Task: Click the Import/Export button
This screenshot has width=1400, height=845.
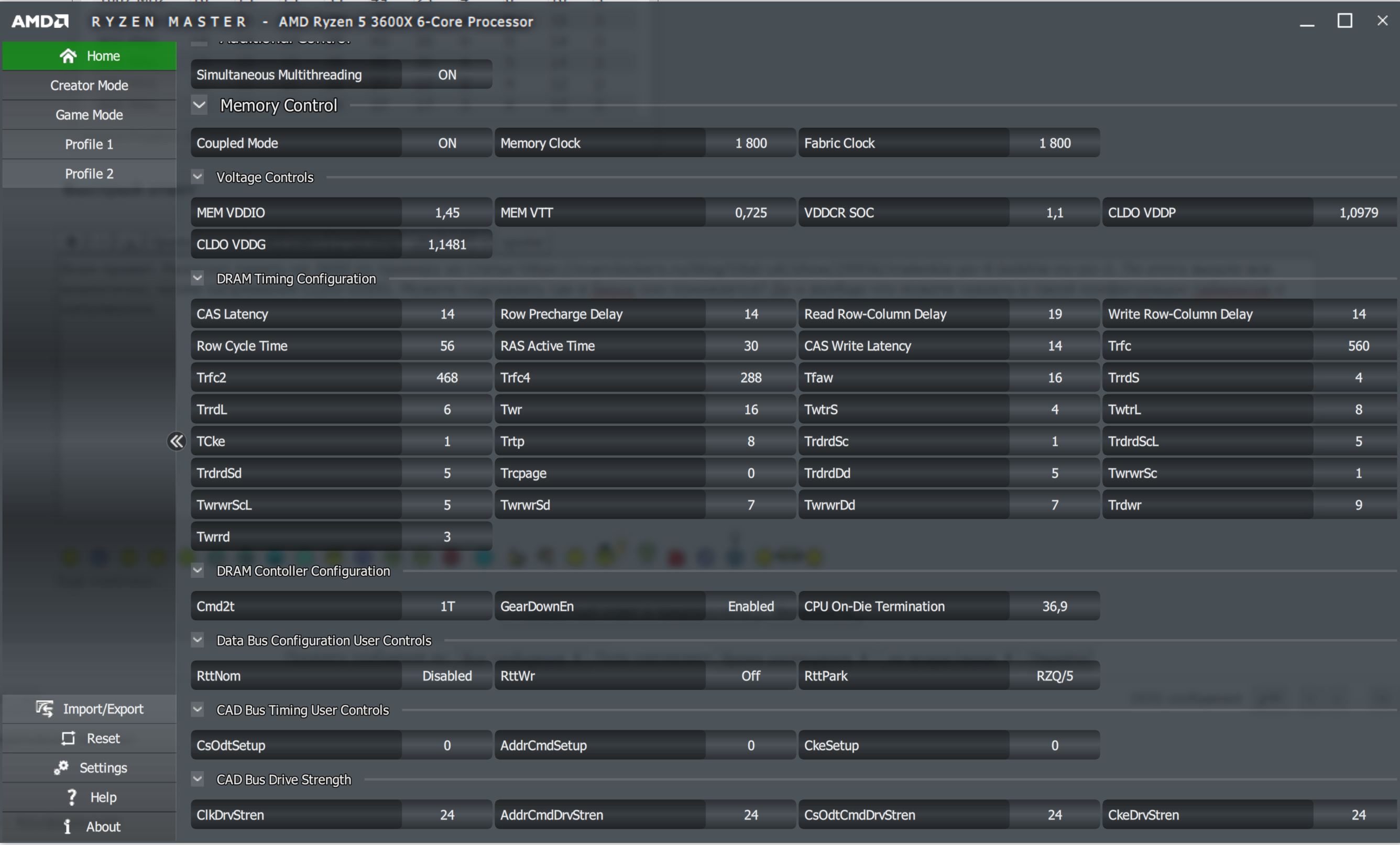Action: click(x=89, y=709)
